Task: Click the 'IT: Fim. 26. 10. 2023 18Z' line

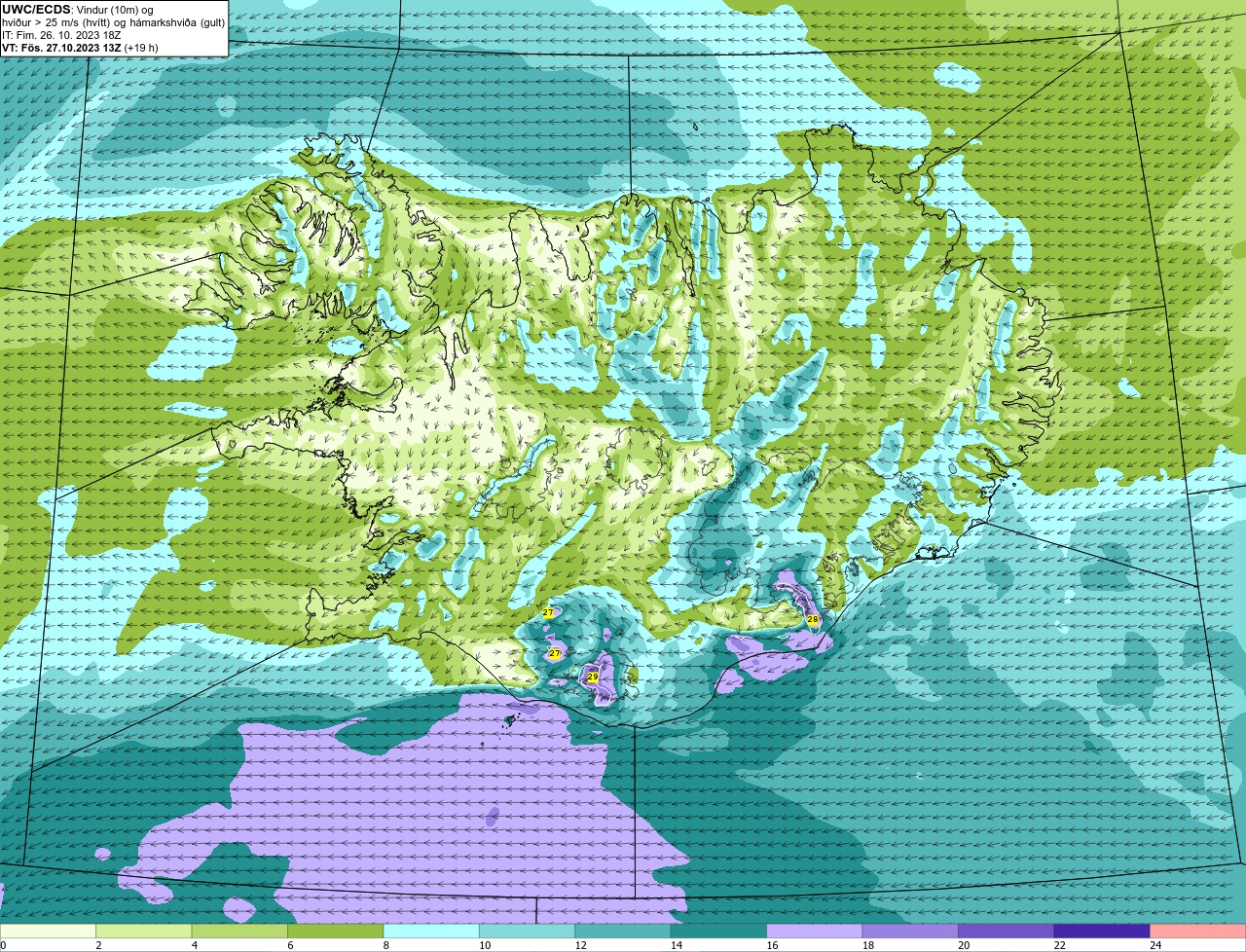Action: click(x=61, y=35)
